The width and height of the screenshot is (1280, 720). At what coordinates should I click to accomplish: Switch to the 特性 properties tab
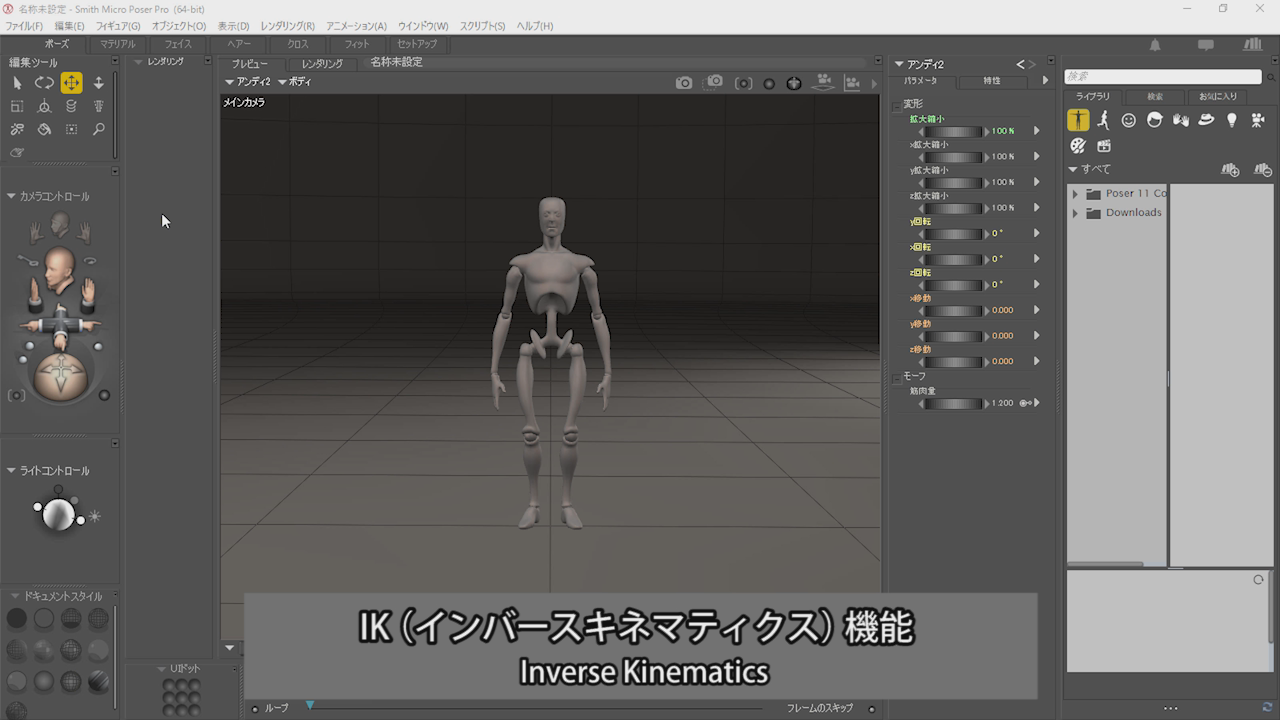991,81
